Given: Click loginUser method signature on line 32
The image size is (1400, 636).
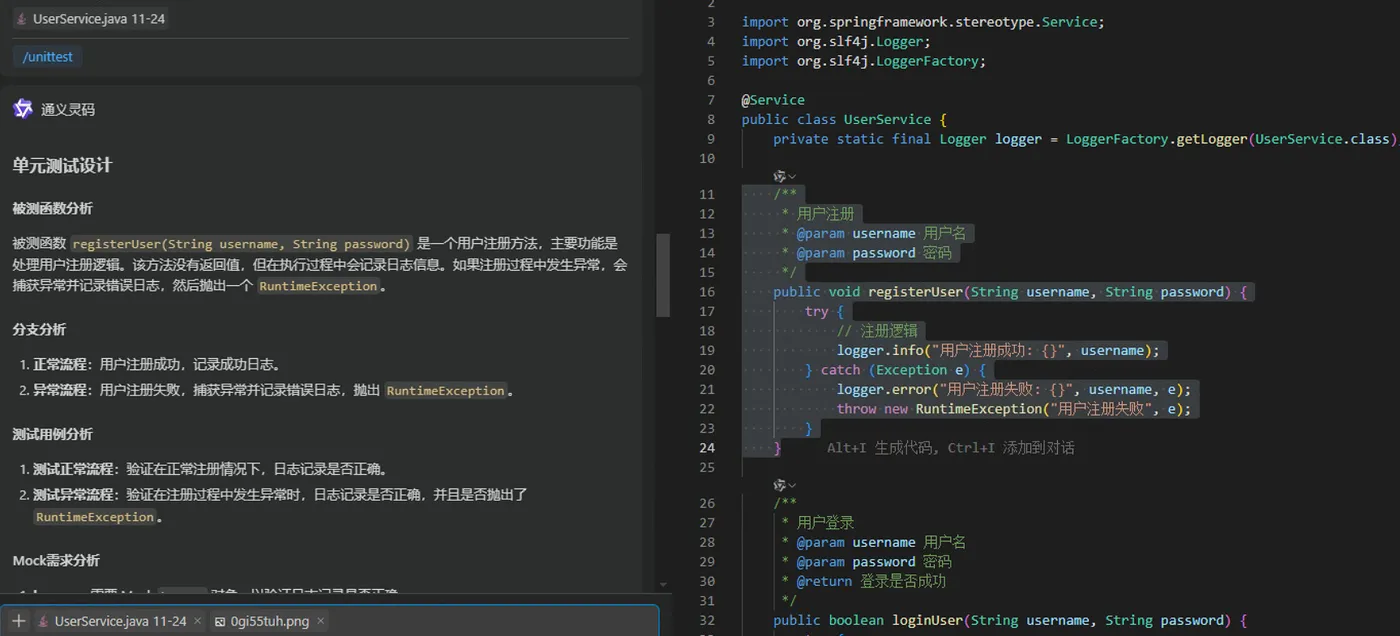Looking at the screenshot, I should click(x=1009, y=621).
